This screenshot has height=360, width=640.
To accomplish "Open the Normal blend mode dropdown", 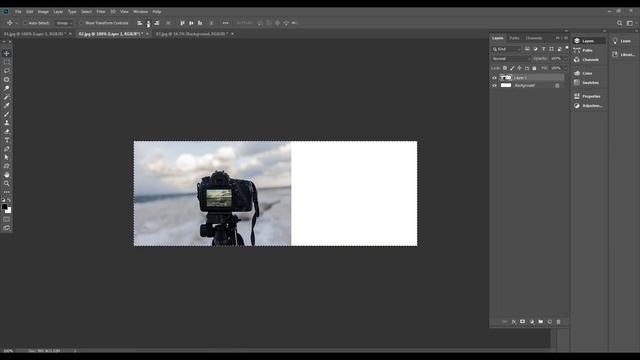I will coord(510,59).
